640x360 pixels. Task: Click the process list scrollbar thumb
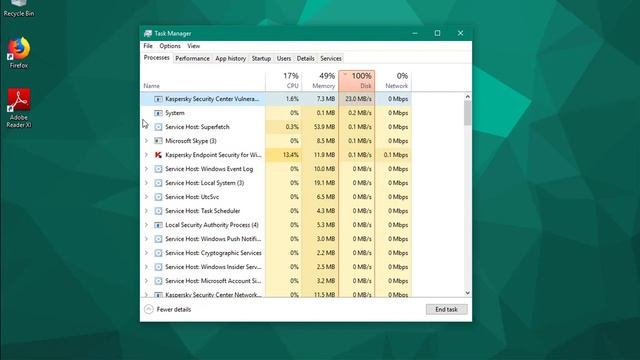tap(468, 113)
